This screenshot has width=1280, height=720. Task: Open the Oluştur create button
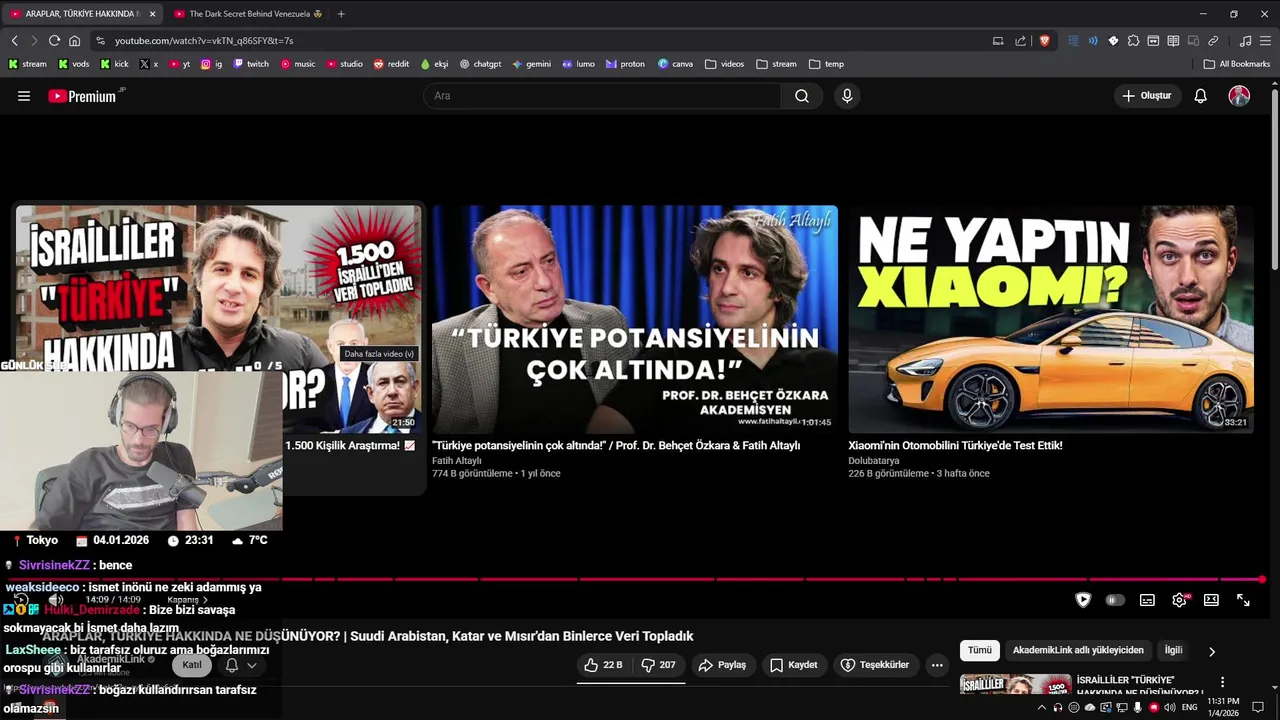point(1147,96)
